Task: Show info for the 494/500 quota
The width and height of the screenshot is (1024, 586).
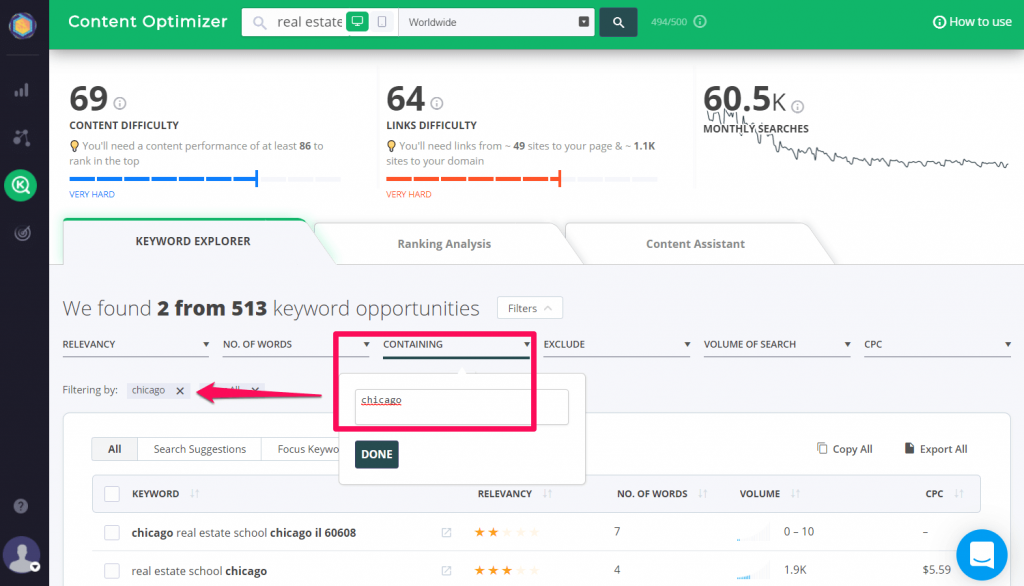Action: pyautogui.click(x=700, y=22)
